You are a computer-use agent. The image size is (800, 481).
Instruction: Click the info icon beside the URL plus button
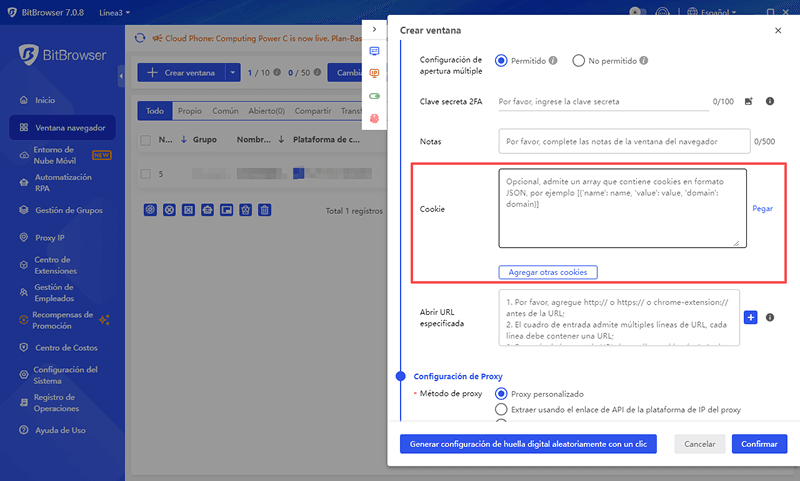click(770, 317)
